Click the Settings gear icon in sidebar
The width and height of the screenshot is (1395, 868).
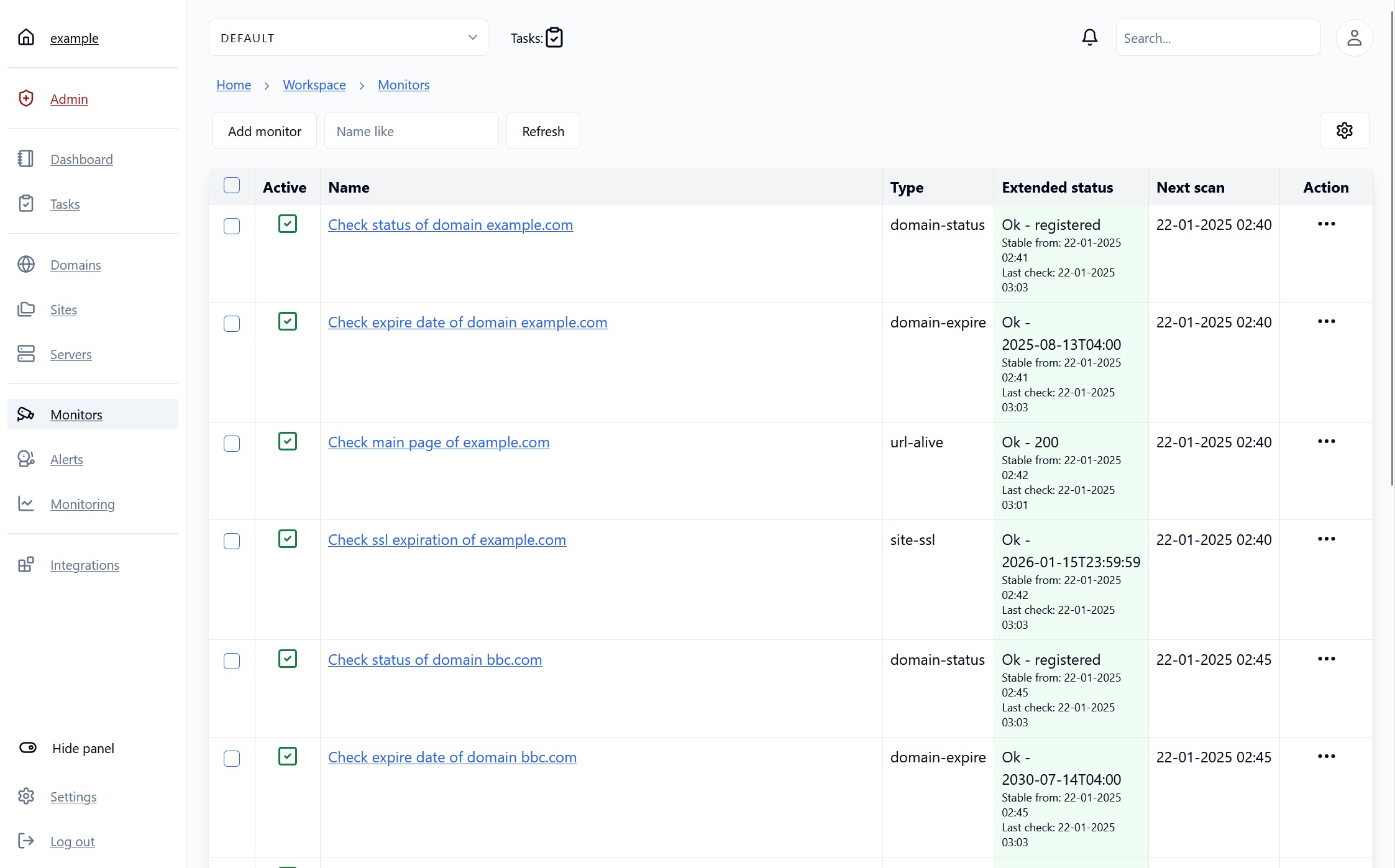tap(26, 796)
